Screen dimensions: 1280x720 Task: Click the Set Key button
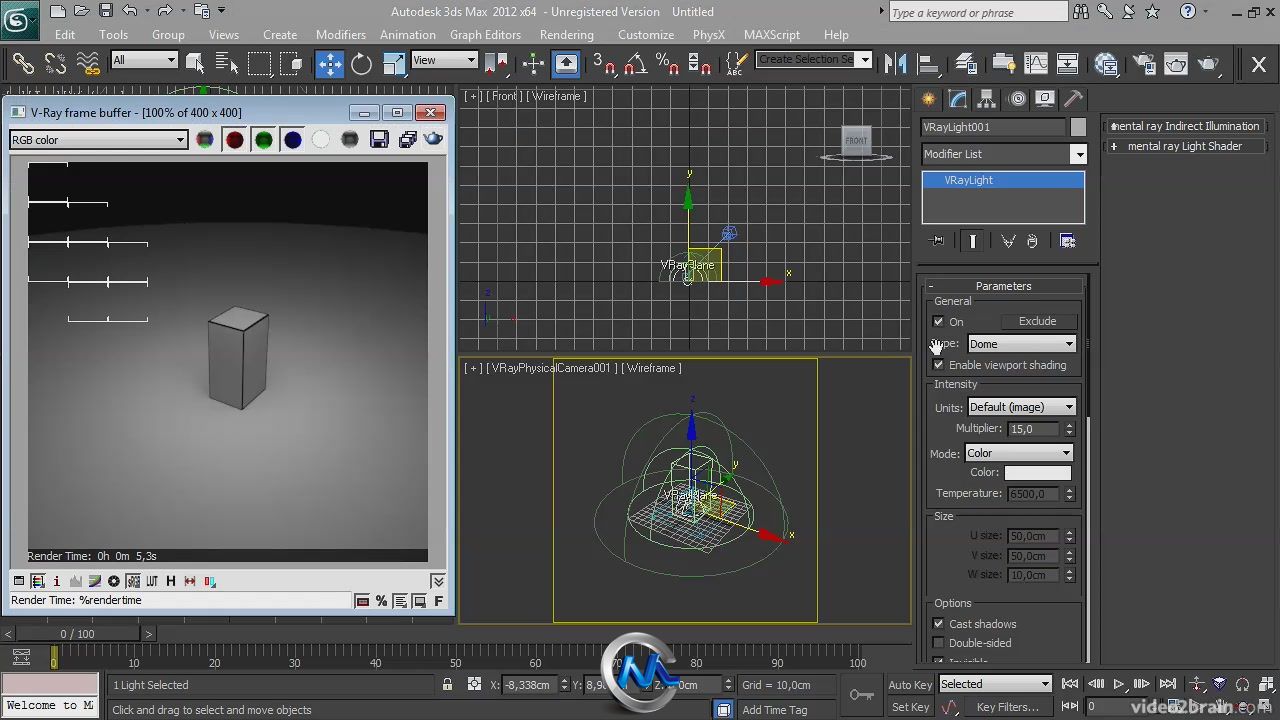coord(910,707)
